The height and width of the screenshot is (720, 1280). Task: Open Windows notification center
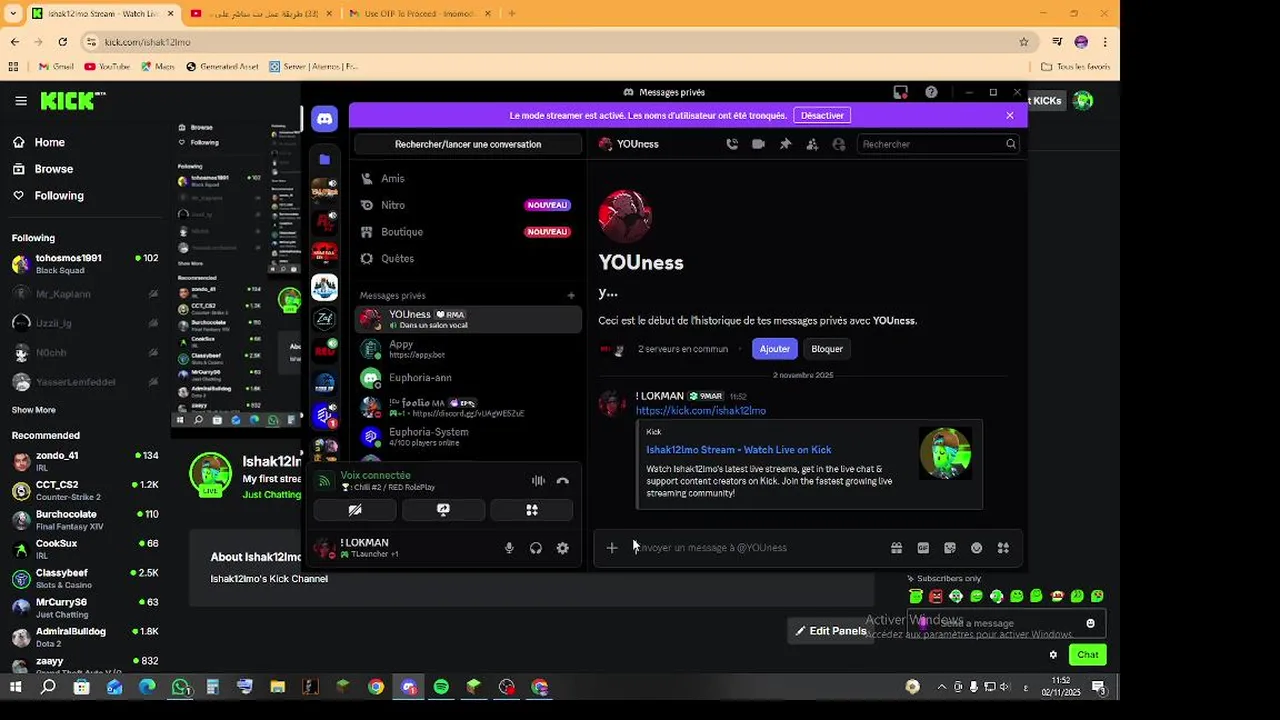coord(1098,687)
